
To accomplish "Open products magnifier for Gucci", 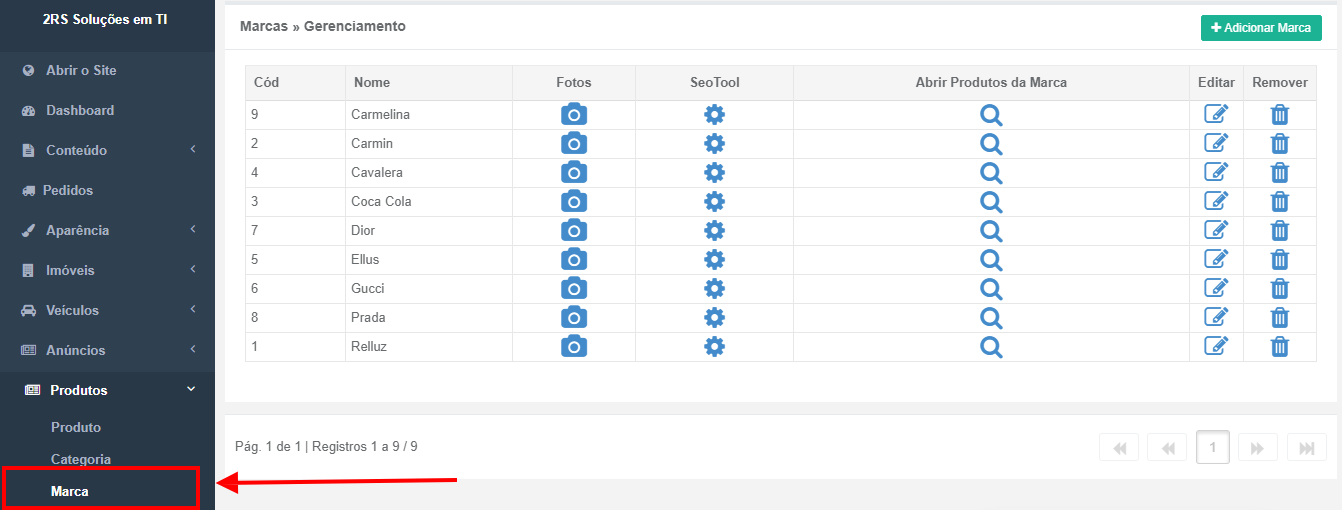I will [991, 288].
